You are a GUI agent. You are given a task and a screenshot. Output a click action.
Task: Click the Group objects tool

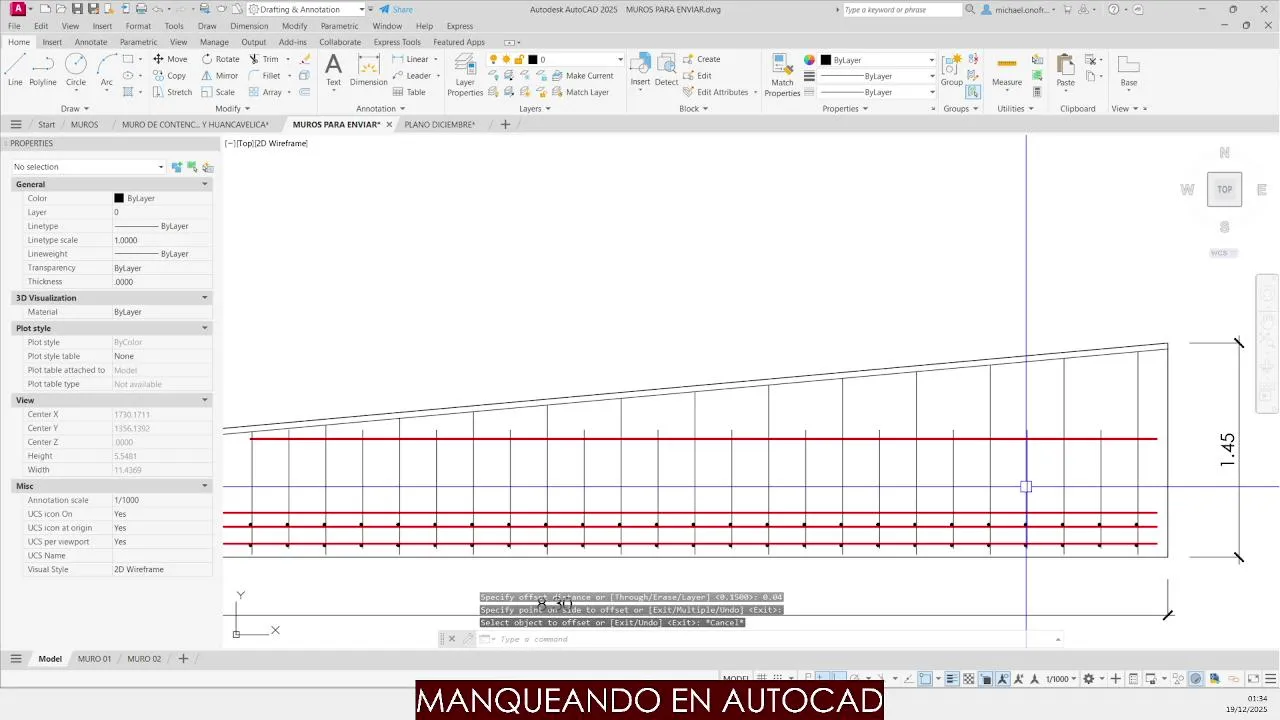[x=951, y=70]
